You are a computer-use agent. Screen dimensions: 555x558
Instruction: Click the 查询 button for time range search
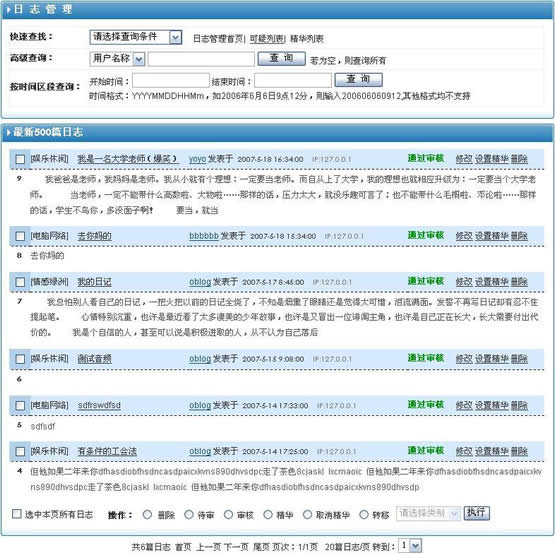tap(359, 80)
